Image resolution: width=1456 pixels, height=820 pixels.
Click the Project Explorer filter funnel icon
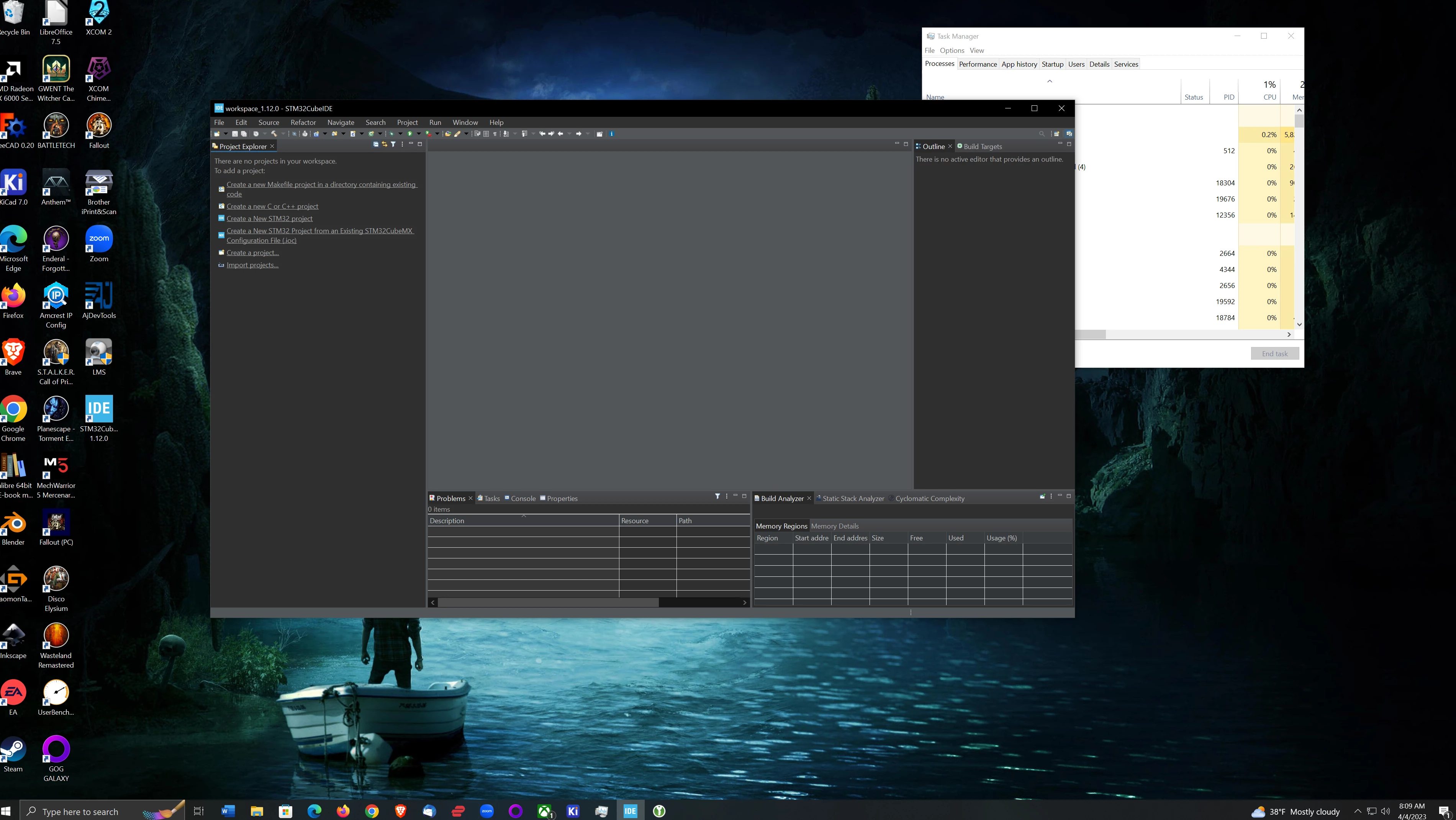click(x=393, y=144)
